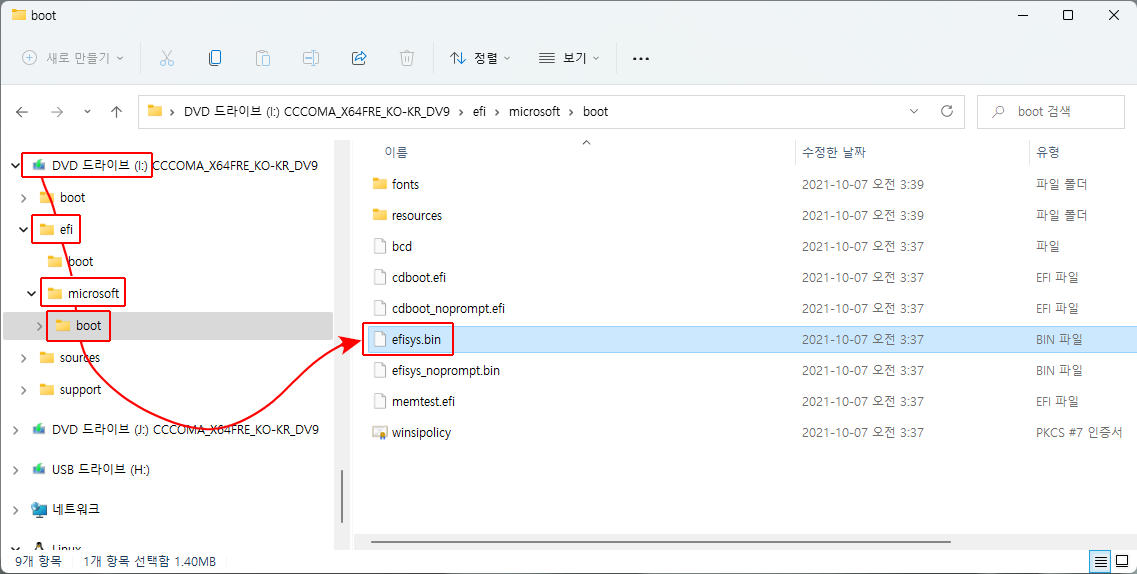
Task: Collapse the DVD drive (I:) tree node
Action: point(16,166)
